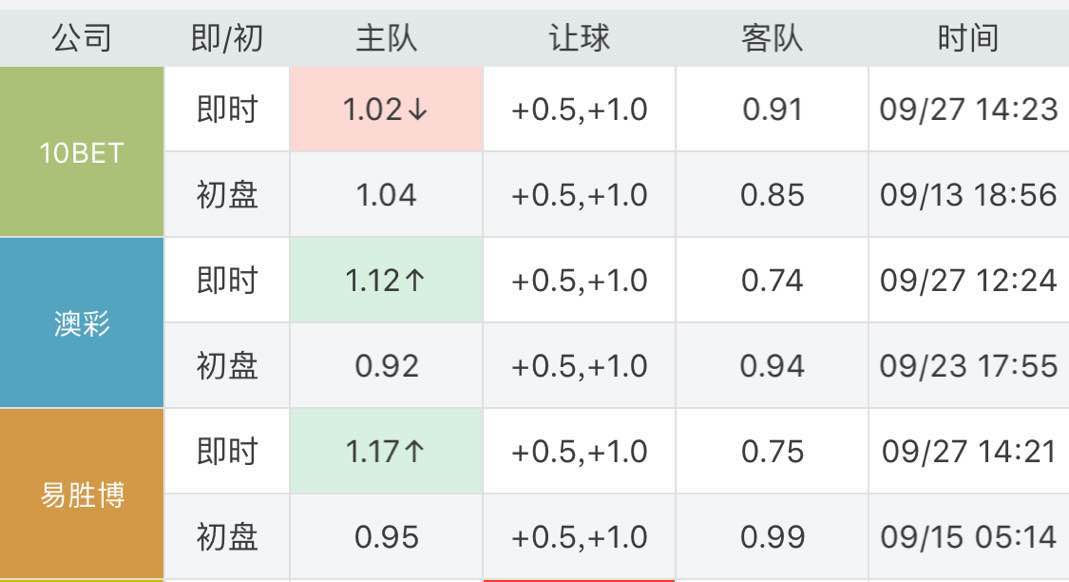Click the 1.12 rising home odds

386,281
